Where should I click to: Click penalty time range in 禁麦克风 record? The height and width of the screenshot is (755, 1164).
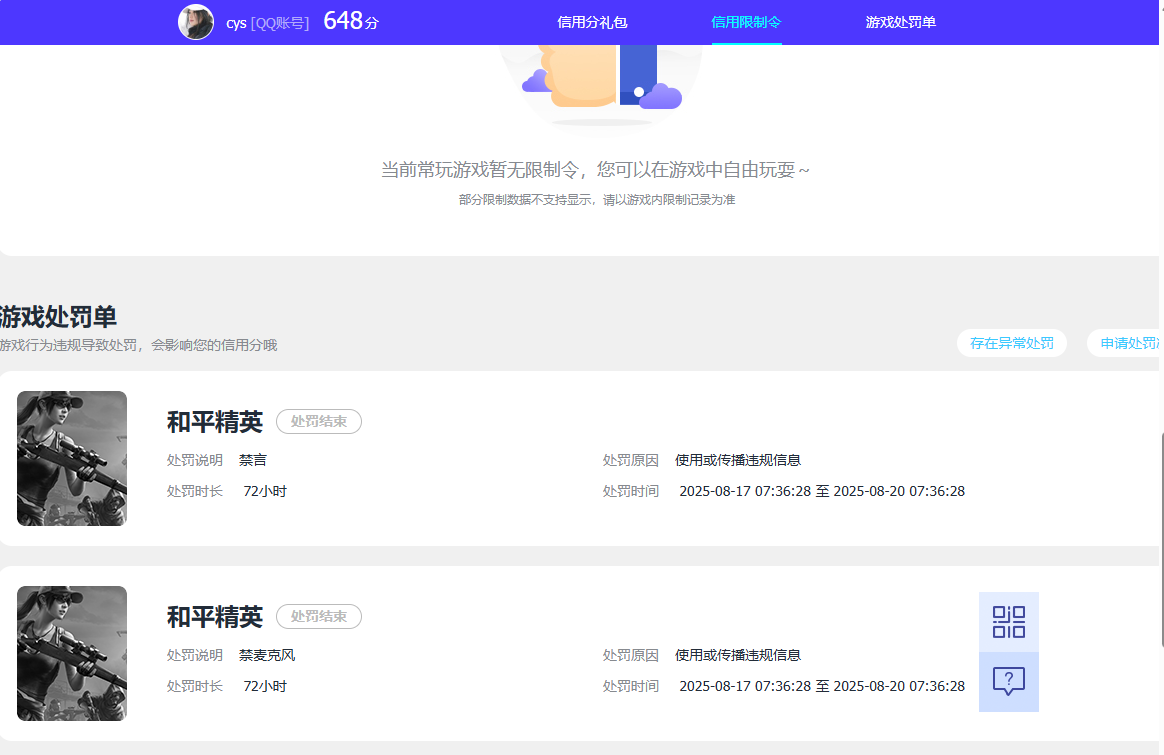click(822, 687)
